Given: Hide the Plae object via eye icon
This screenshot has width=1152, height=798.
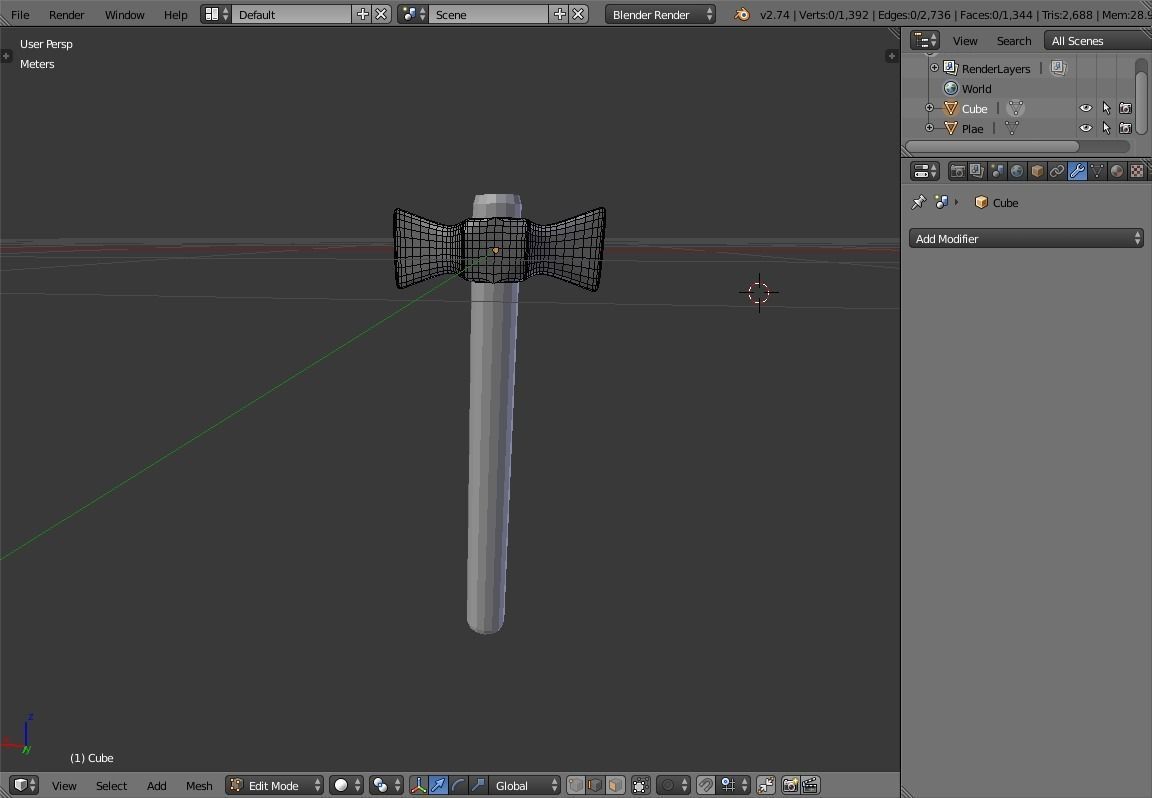Looking at the screenshot, I should click(1085, 128).
